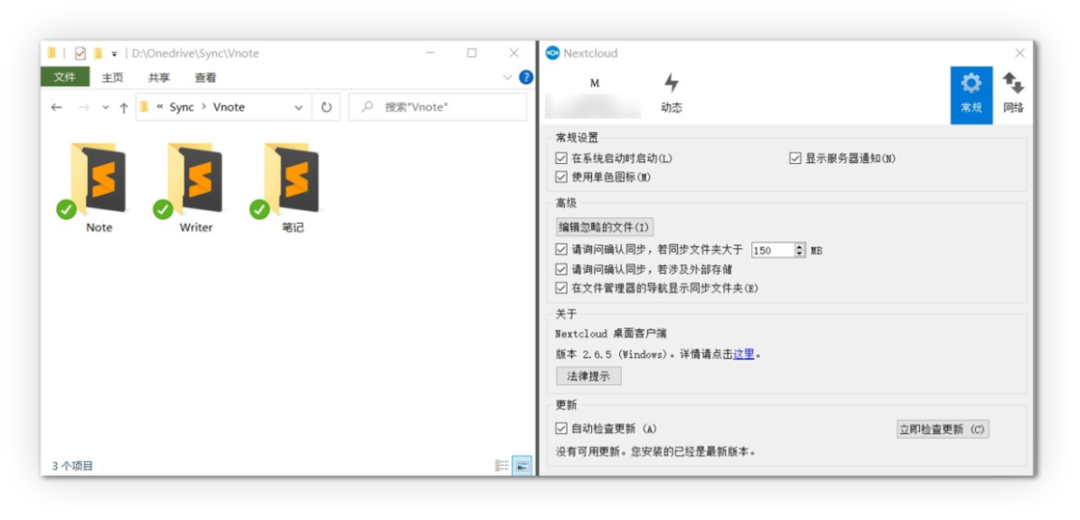This screenshot has height=520, width=1080.
Task: Click the double chevron before Sync breadcrumb
Action: click(160, 107)
